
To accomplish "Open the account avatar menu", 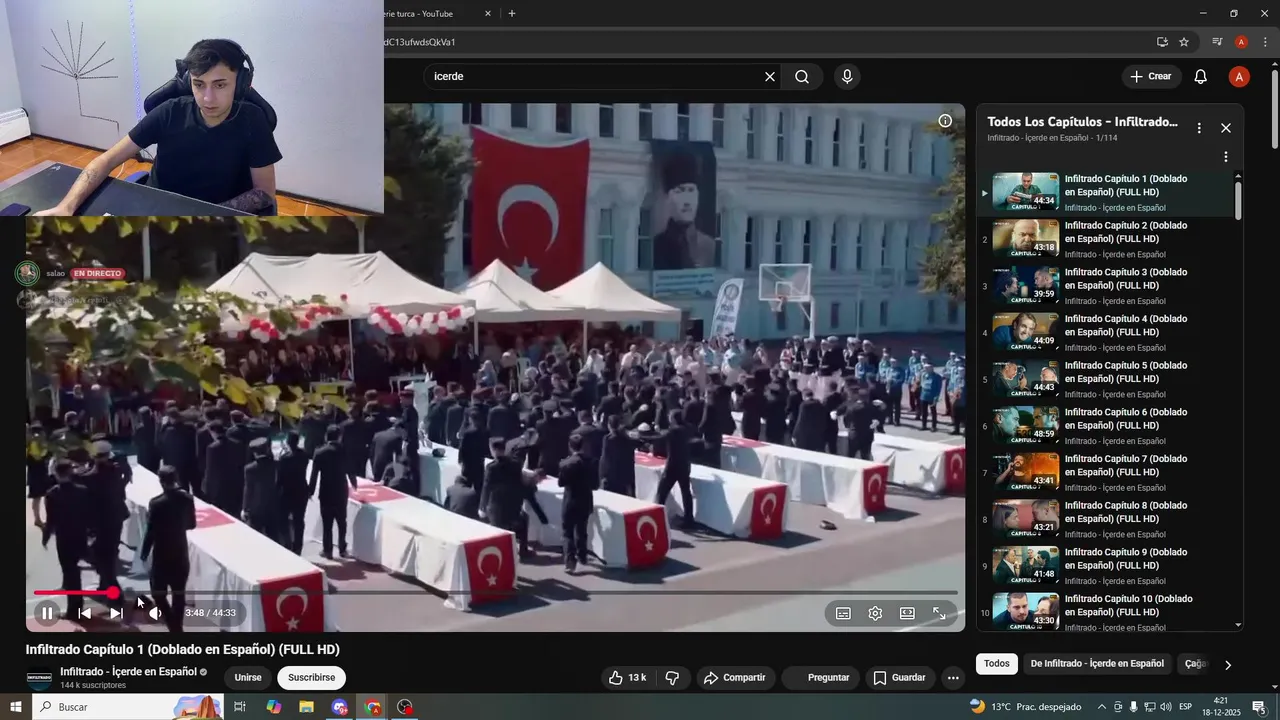I will pos(1239,76).
